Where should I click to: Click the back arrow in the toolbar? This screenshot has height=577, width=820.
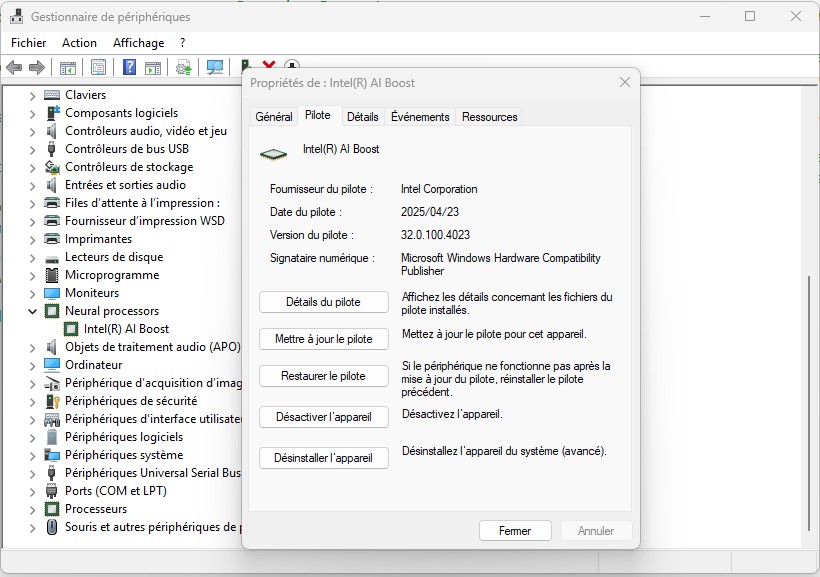click(x=14, y=67)
